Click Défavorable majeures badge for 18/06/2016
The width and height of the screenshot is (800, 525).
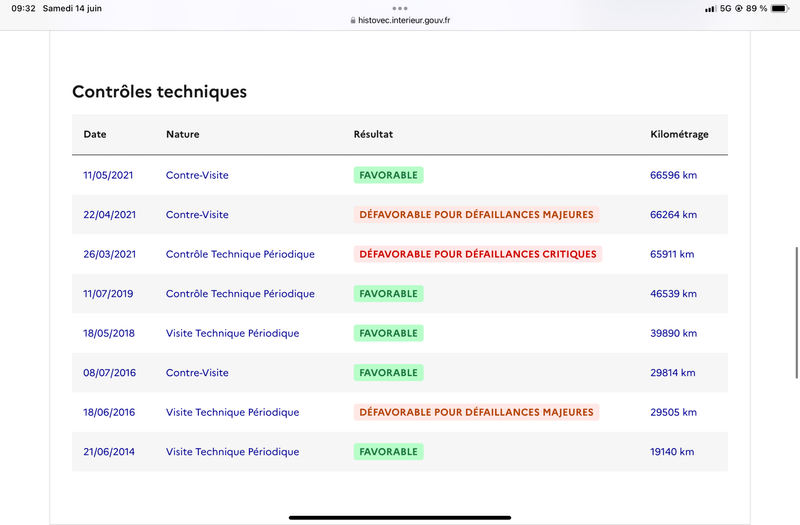[x=476, y=412]
